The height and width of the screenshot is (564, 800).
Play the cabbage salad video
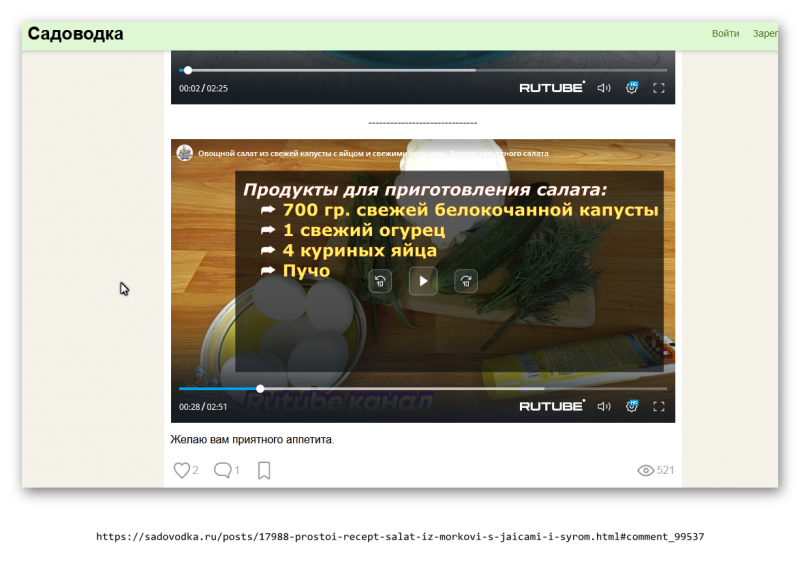point(423,281)
